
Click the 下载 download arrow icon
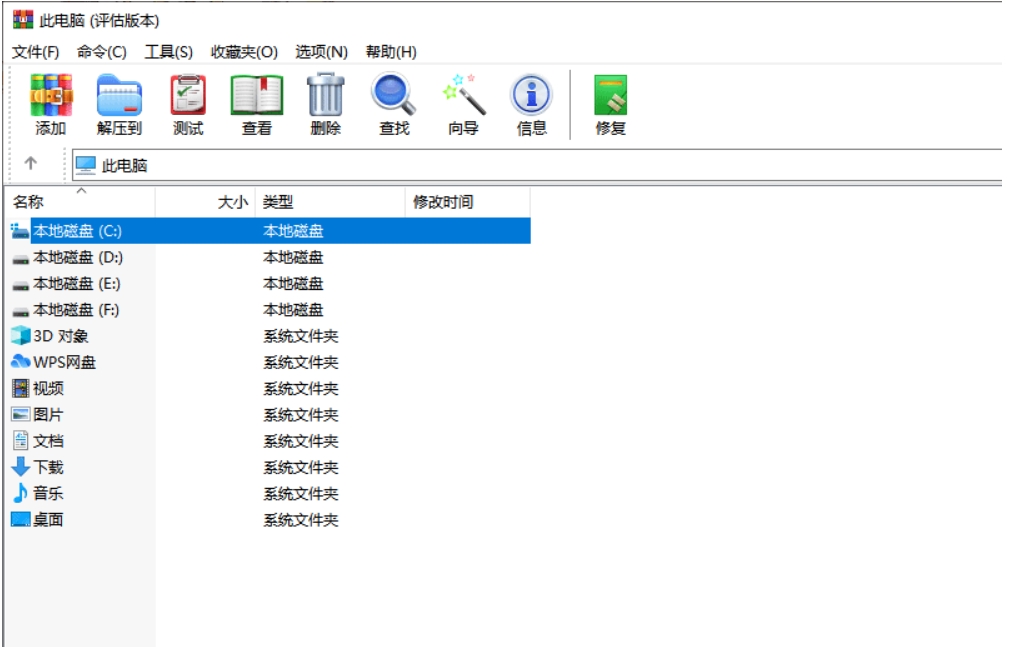pyautogui.click(x=21, y=467)
